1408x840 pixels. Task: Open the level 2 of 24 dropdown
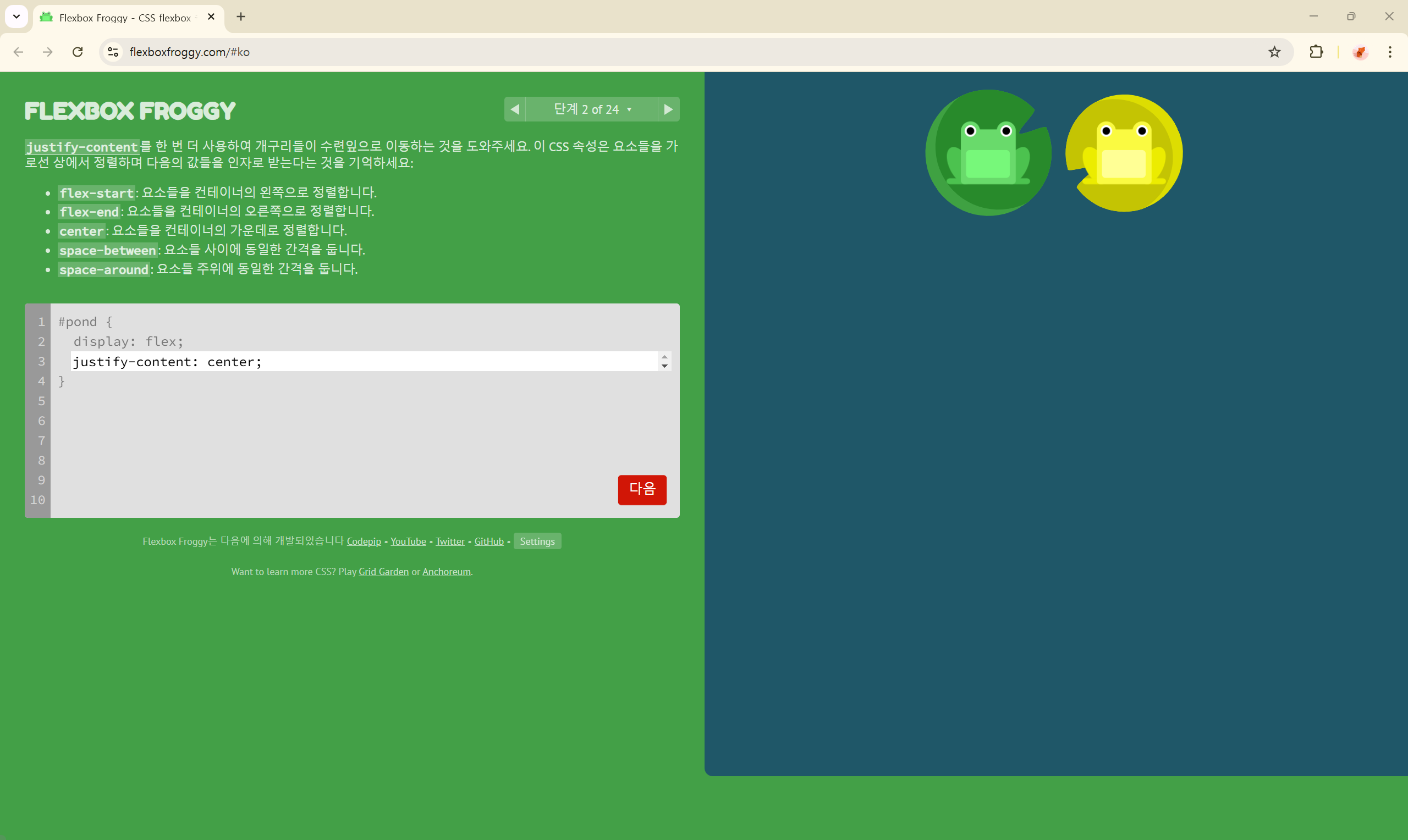[592, 109]
